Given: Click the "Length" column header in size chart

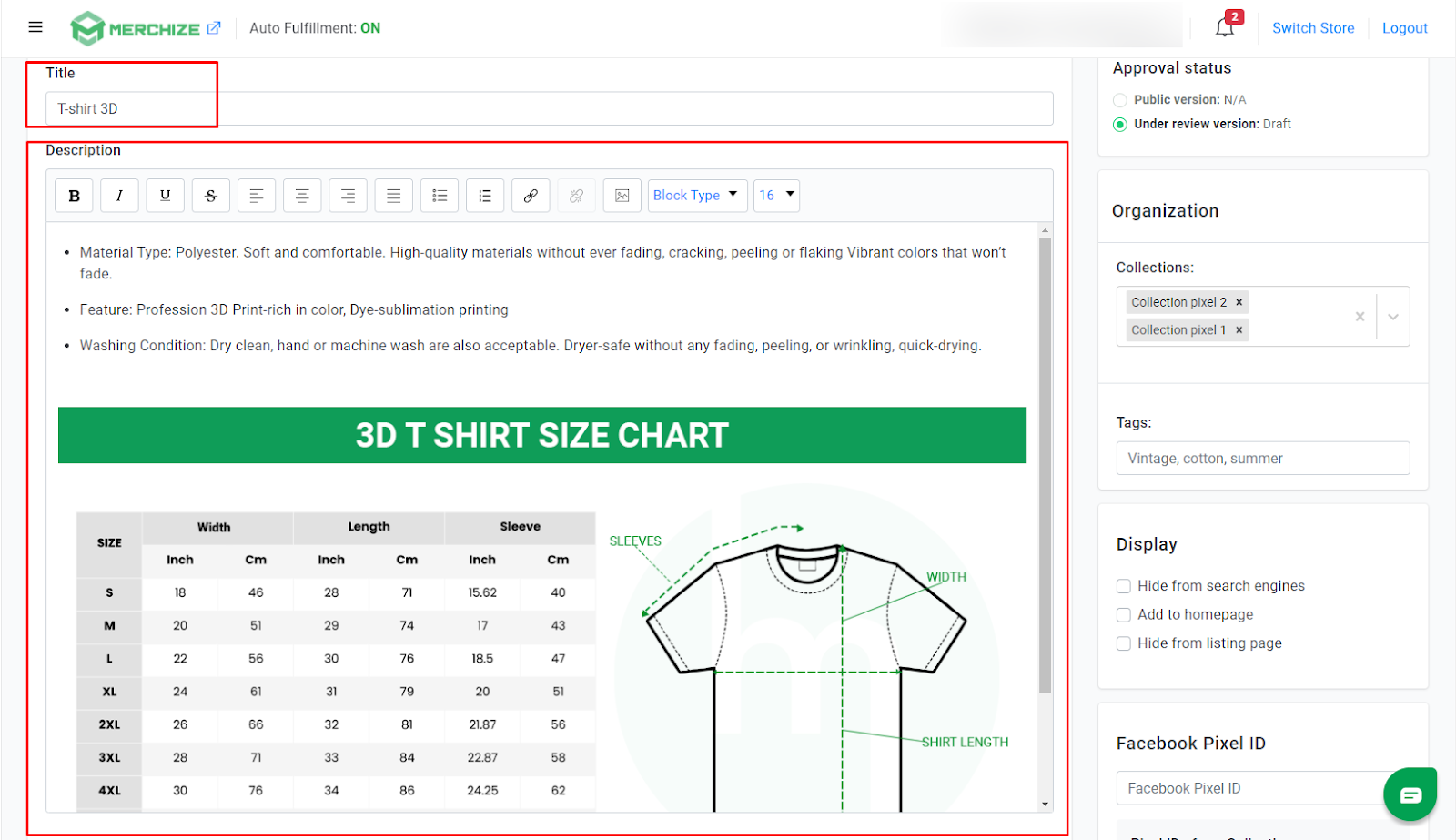Looking at the screenshot, I should (x=369, y=527).
